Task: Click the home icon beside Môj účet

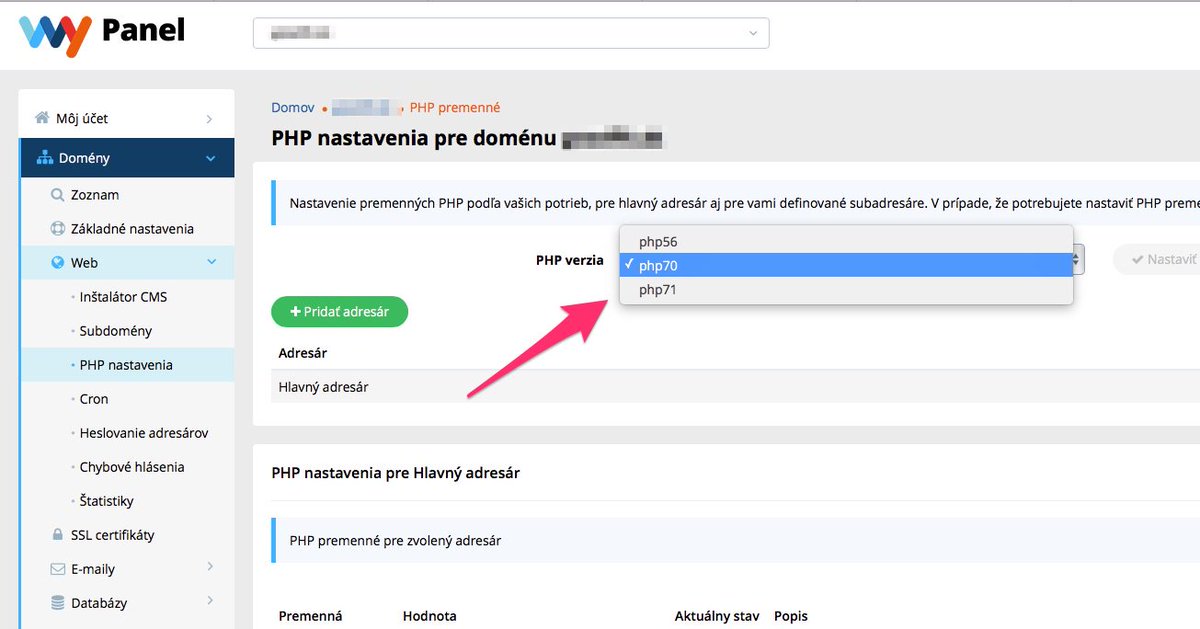Action: (x=42, y=118)
